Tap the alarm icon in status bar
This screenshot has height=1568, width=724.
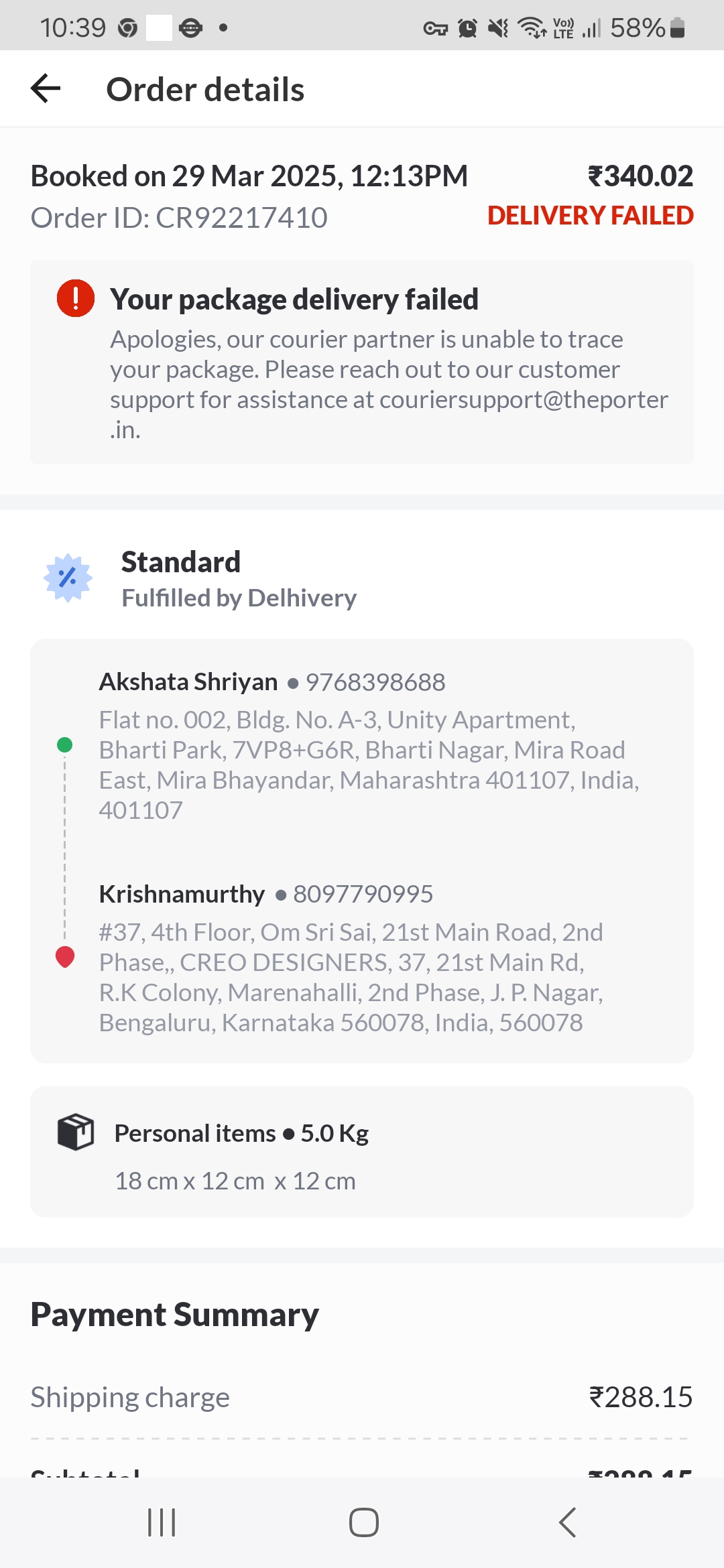[x=467, y=28]
